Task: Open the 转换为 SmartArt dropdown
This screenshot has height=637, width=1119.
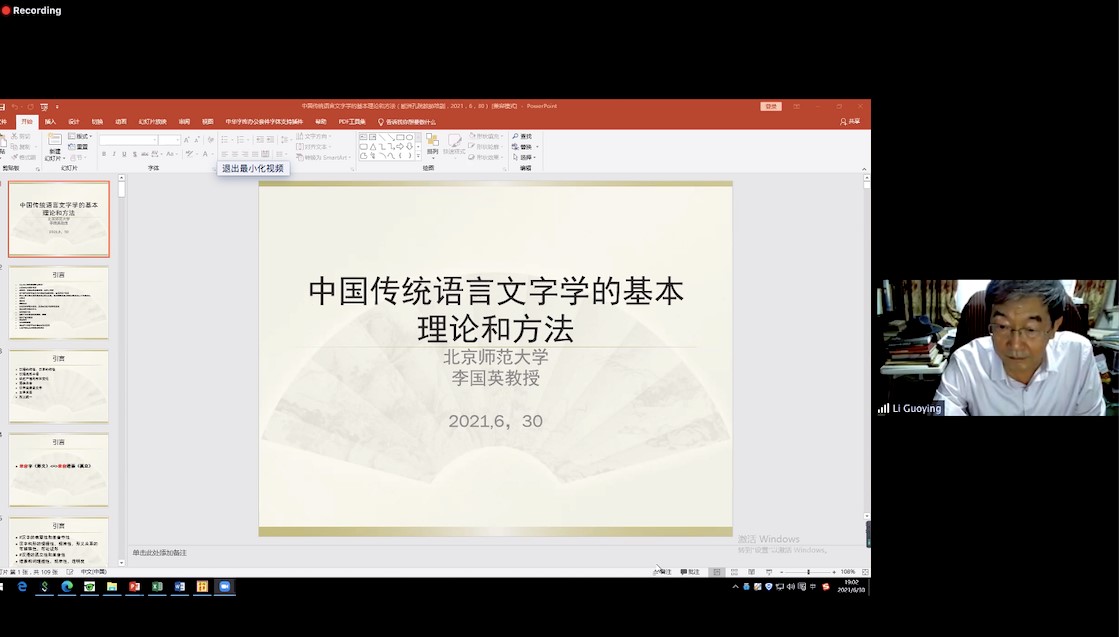Action: [x=325, y=158]
